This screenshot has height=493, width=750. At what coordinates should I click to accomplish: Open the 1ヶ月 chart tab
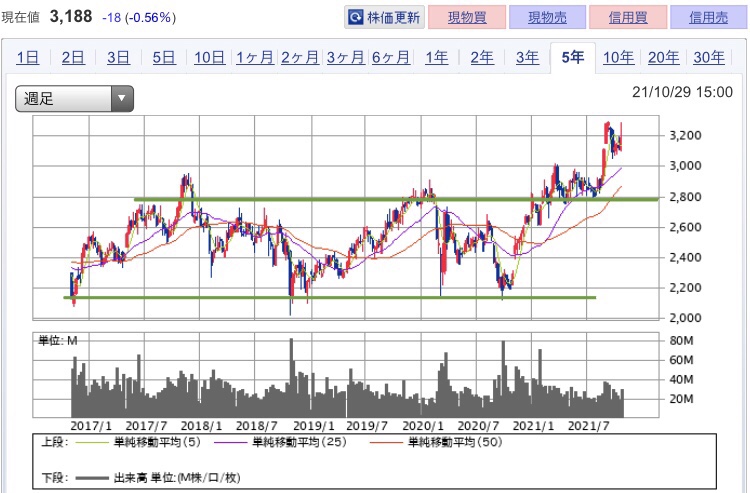[254, 57]
